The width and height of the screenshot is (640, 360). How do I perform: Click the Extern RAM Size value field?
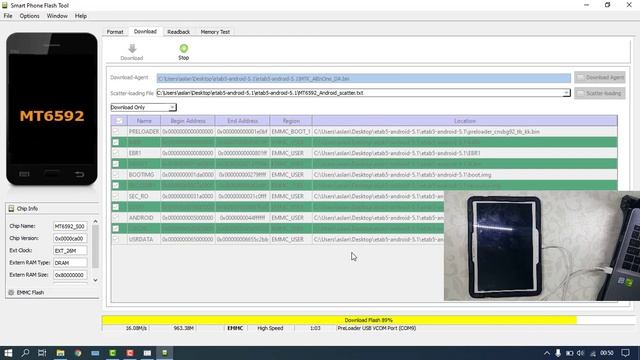[x=70, y=275]
